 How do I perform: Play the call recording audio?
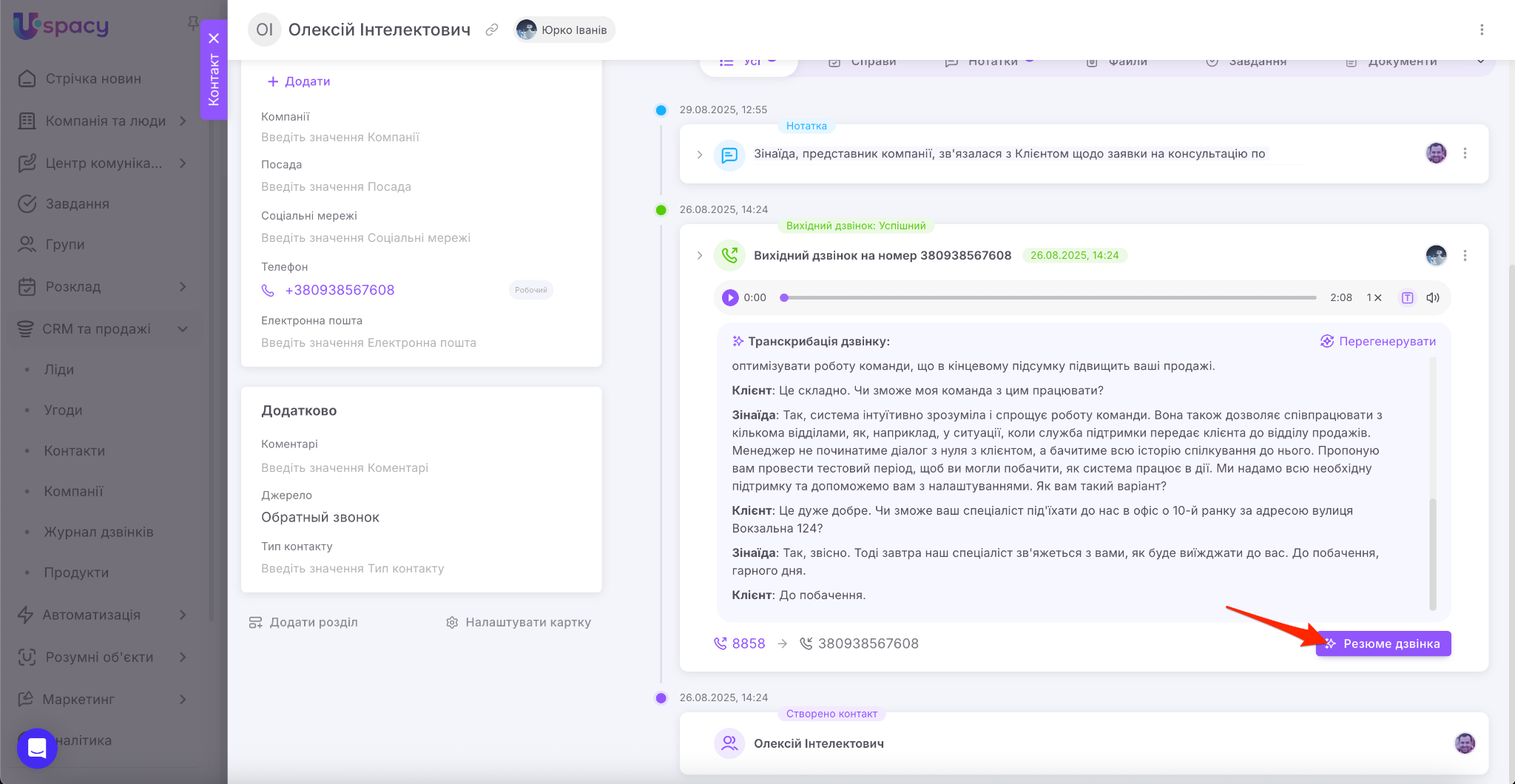click(730, 297)
